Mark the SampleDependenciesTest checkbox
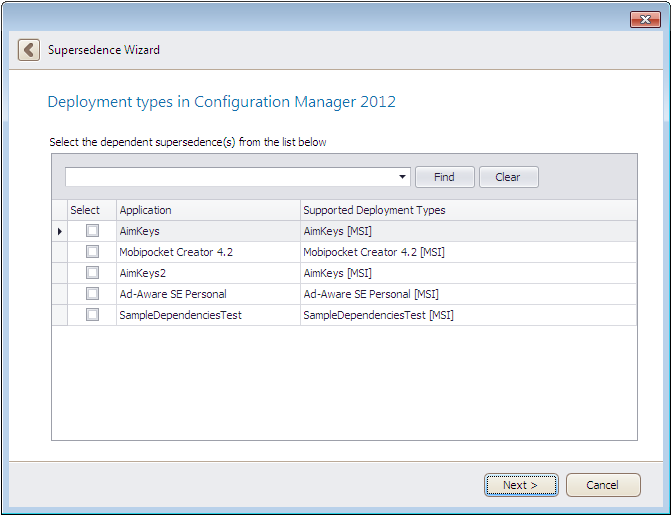 coord(92,315)
